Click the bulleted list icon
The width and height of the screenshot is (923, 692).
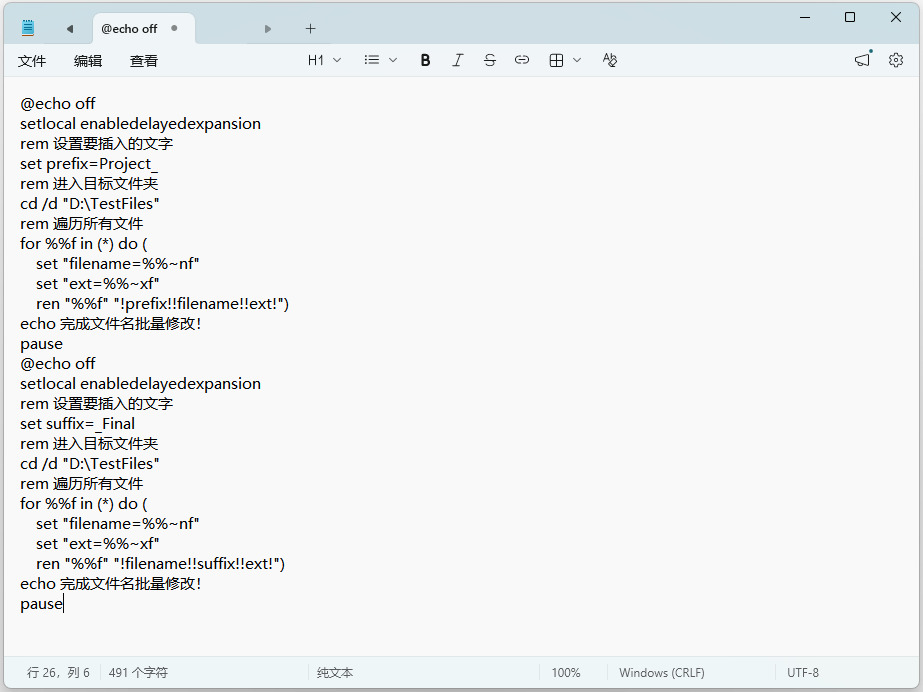(x=371, y=60)
